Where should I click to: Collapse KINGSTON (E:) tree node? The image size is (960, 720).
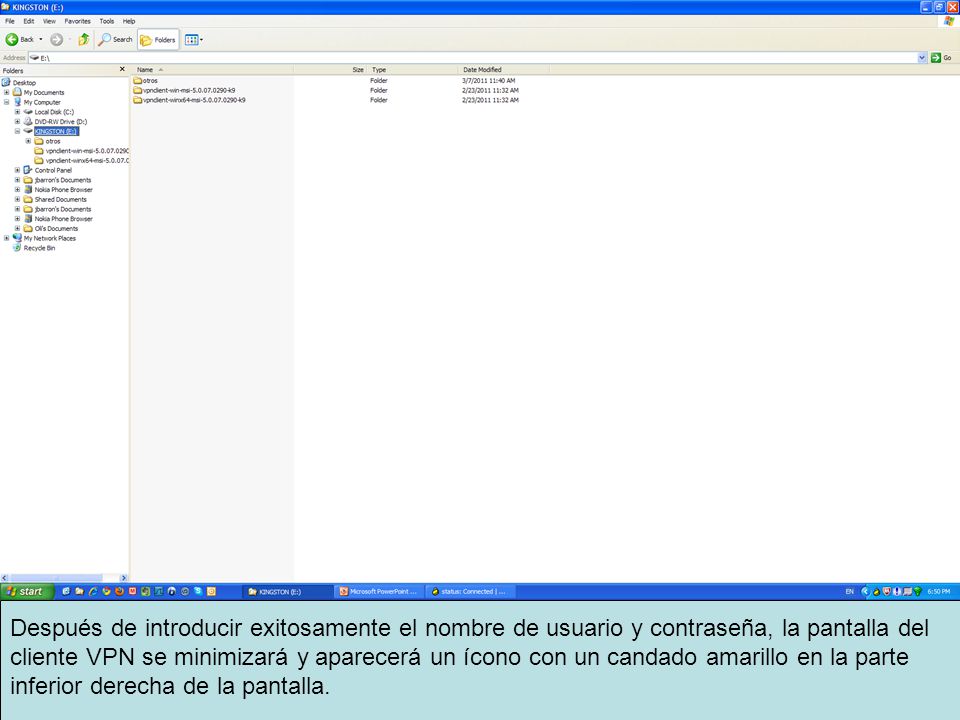[x=18, y=132]
